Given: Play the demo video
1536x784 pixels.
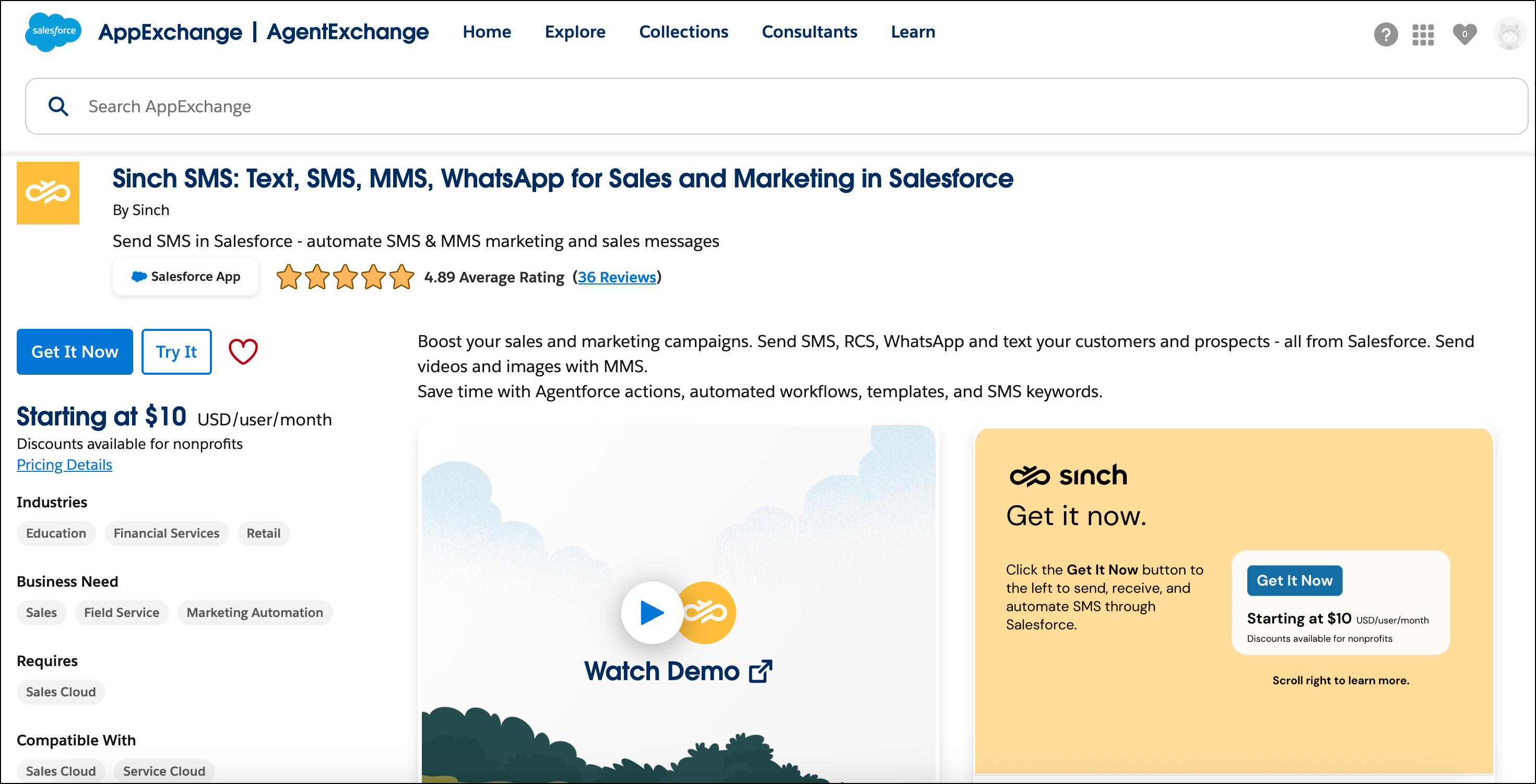Looking at the screenshot, I should [x=652, y=612].
